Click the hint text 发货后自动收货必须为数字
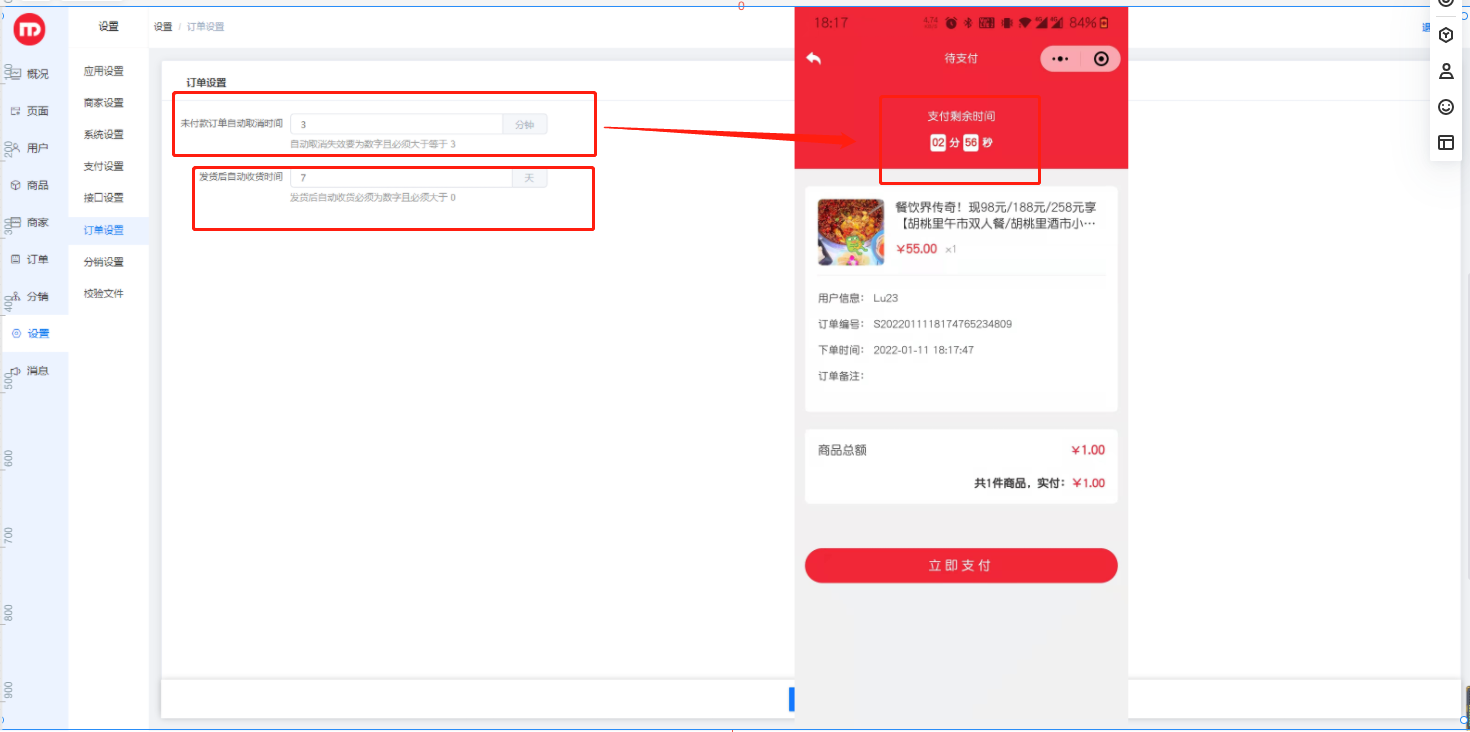 [x=373, y=198]
